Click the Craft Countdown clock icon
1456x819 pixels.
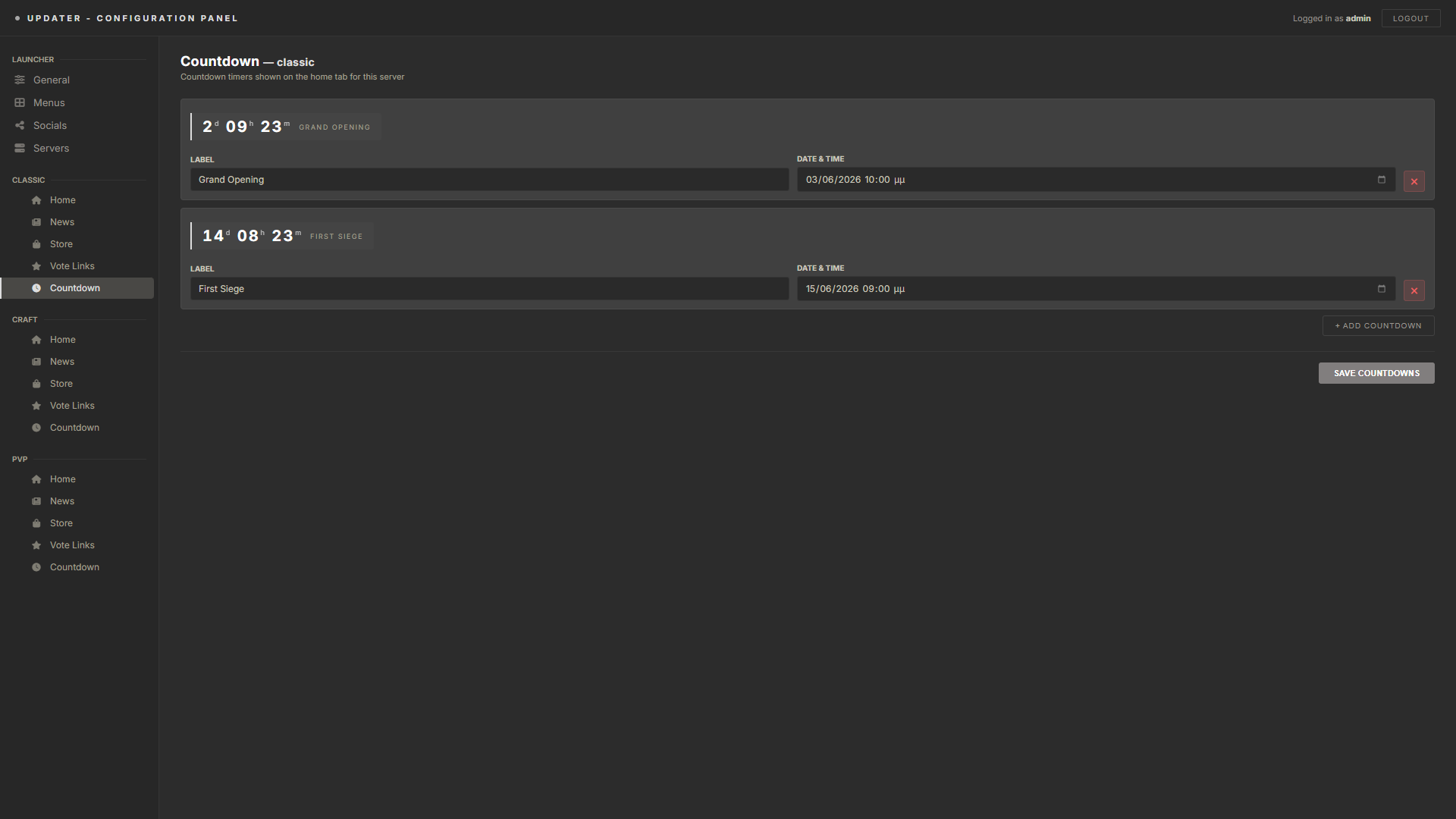coord(36,428)
